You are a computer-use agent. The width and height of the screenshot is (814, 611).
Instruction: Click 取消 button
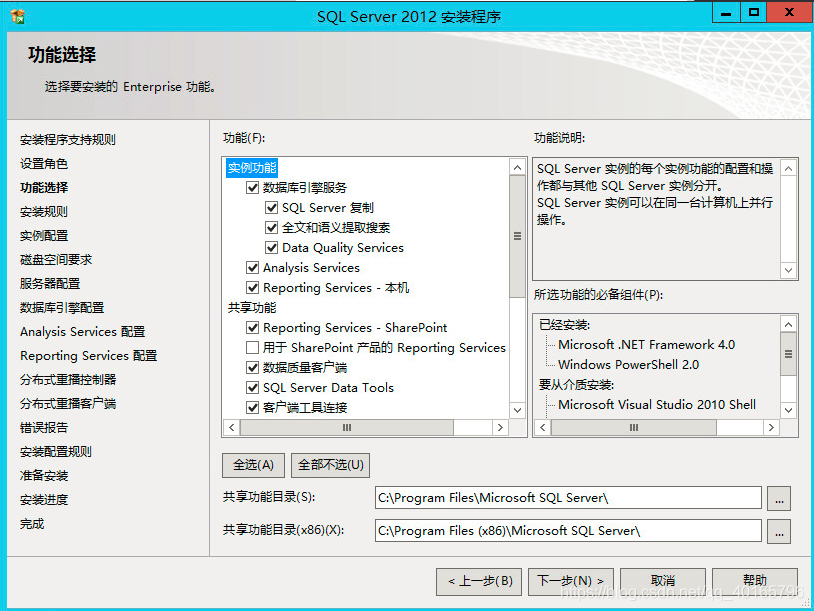(x=663, y=581)
